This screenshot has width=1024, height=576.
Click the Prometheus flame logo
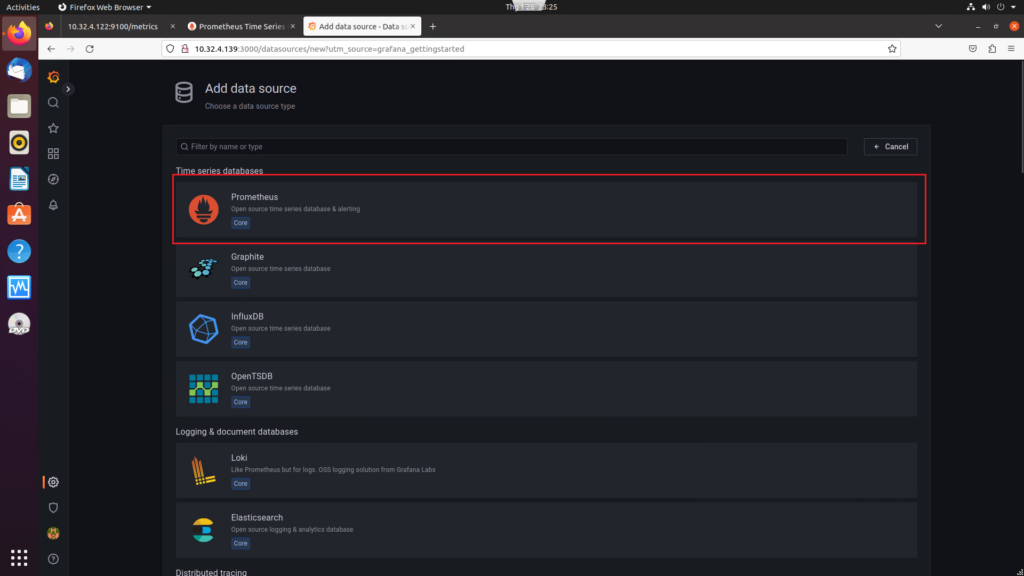click(x=204, y=210)
